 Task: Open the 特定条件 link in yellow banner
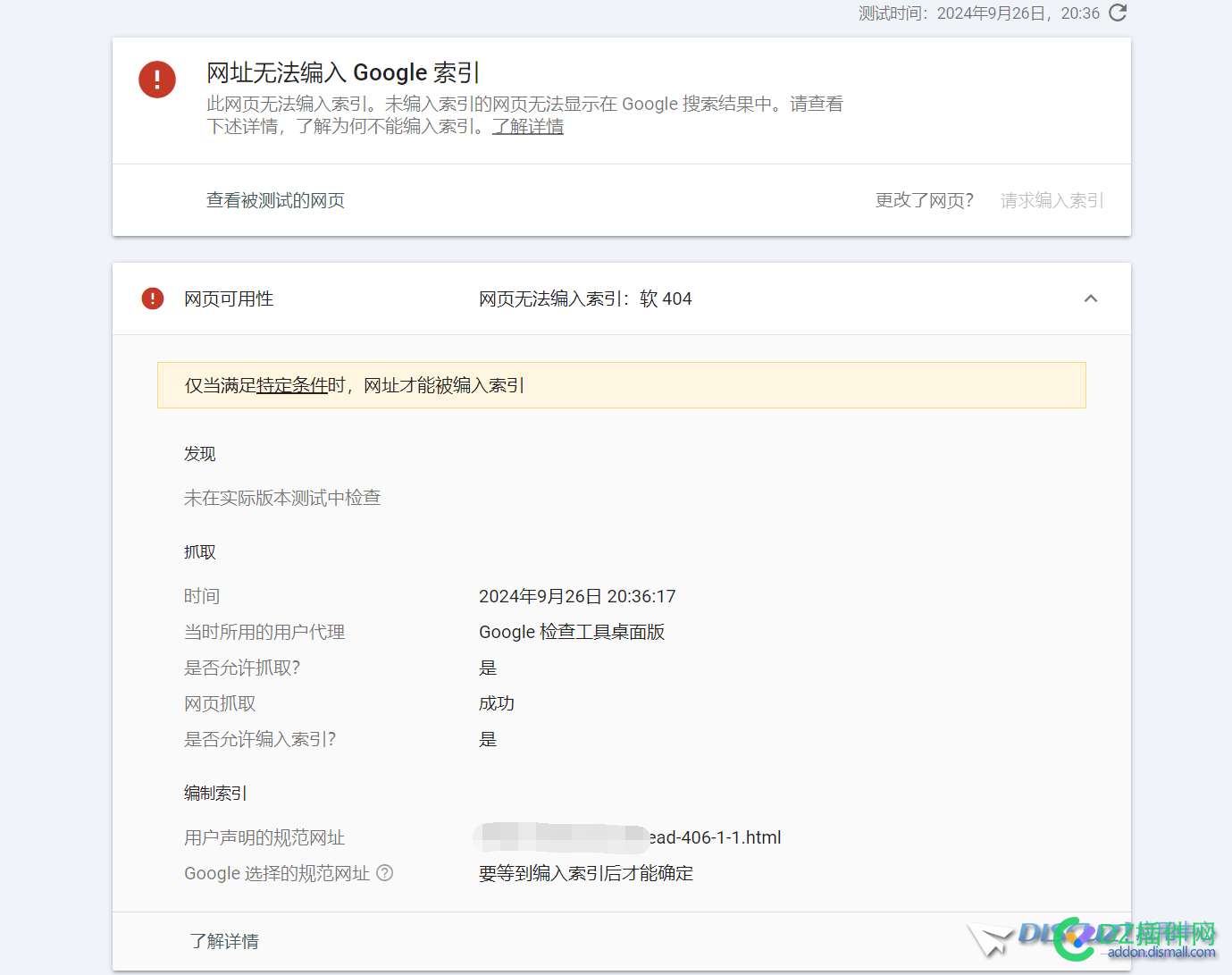292,385
